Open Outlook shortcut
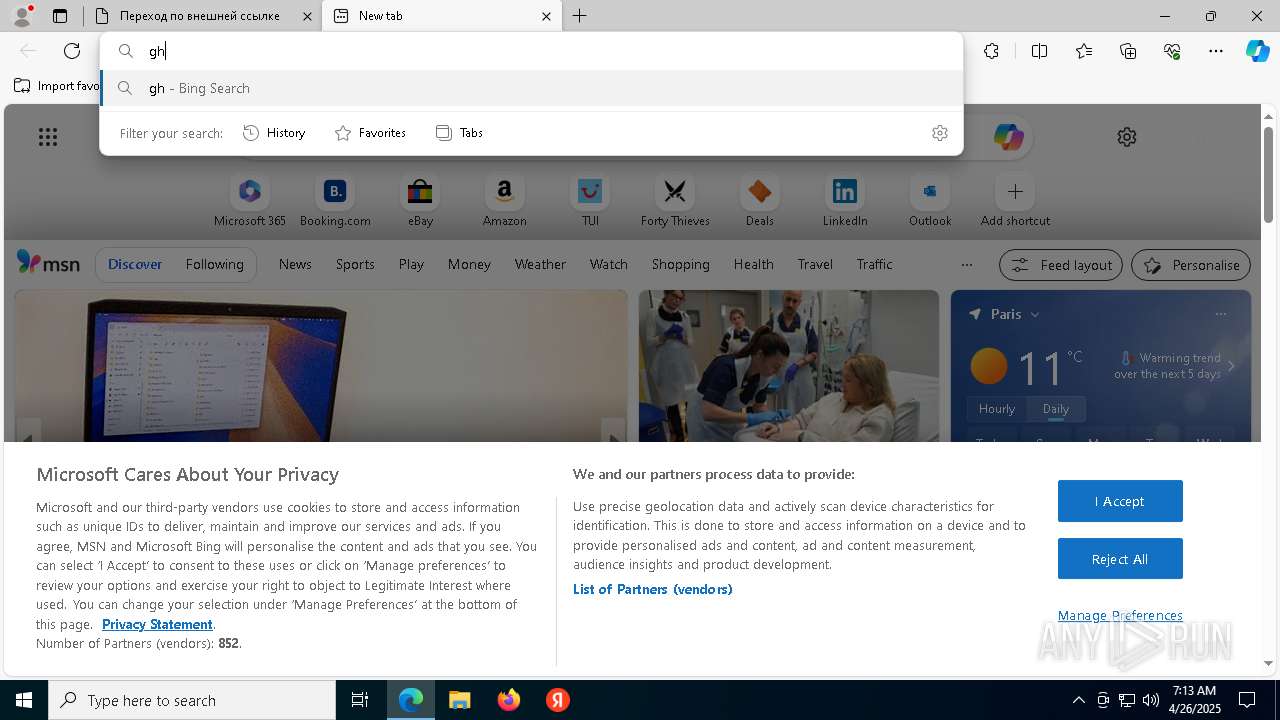Screen dimensions: 1280x720 coord(930,200)
